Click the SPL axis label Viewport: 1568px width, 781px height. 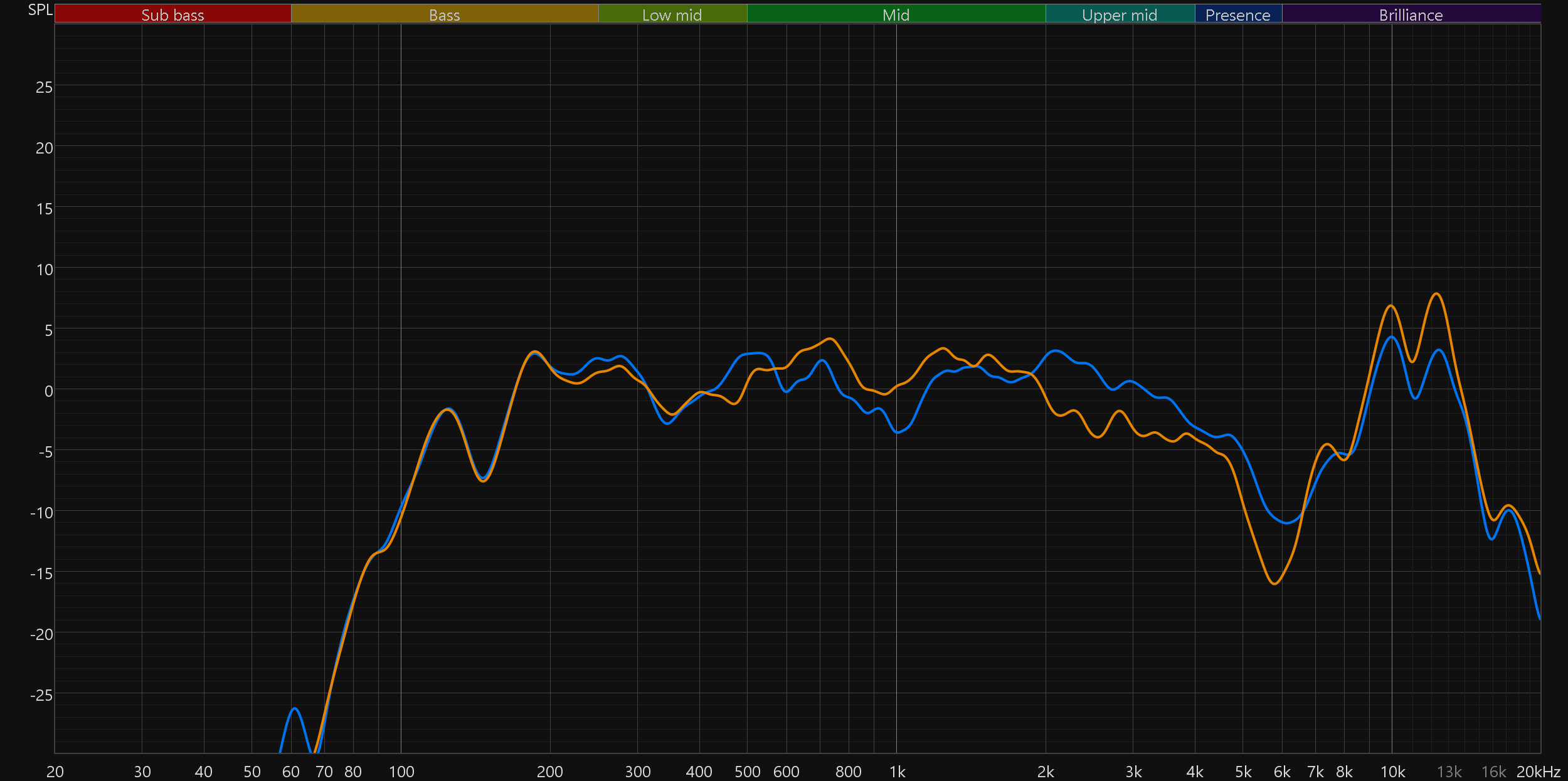coord(40,9)
